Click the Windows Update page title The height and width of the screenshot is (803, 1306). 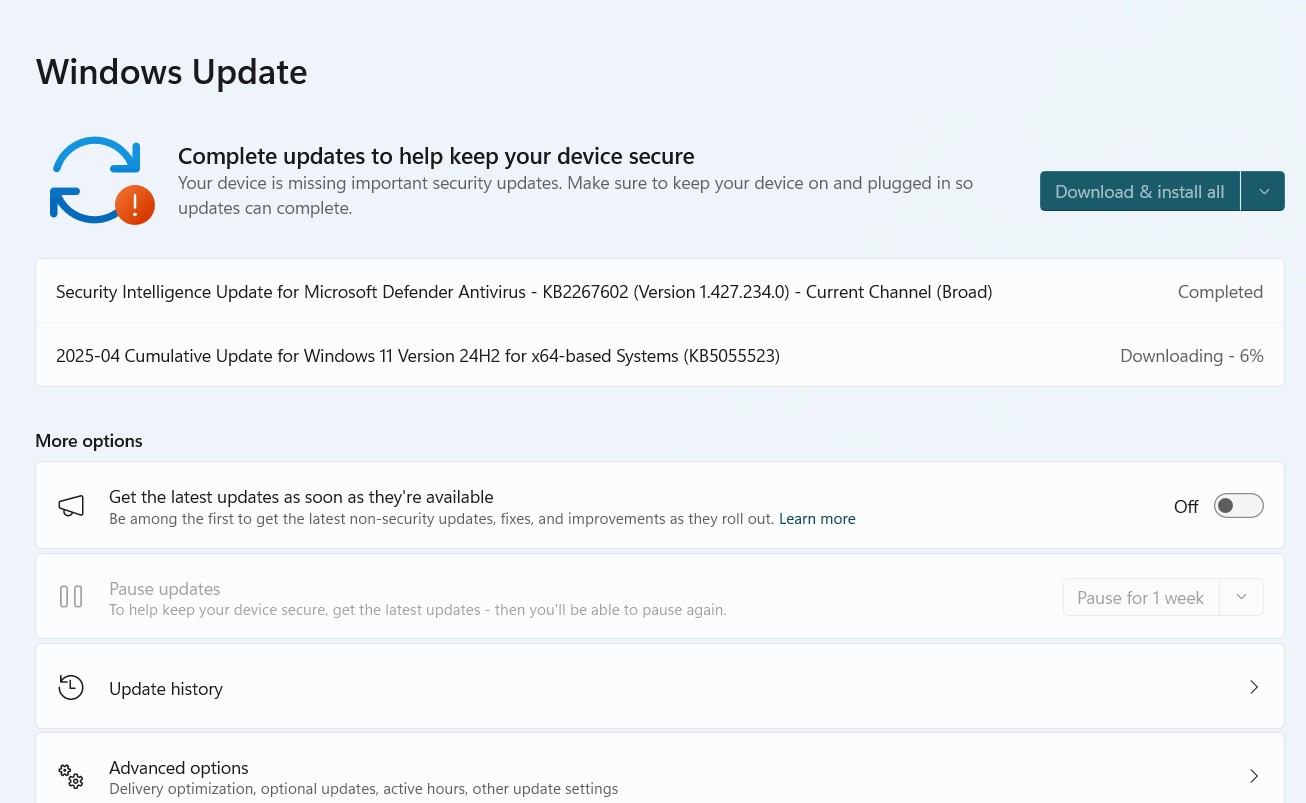click(171, 72)
